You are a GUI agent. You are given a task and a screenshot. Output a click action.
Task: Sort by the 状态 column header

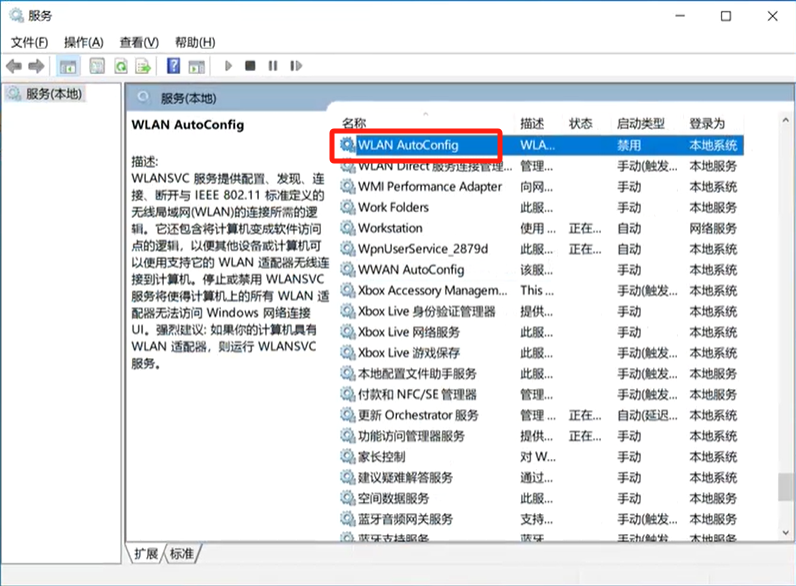[580, 123]
